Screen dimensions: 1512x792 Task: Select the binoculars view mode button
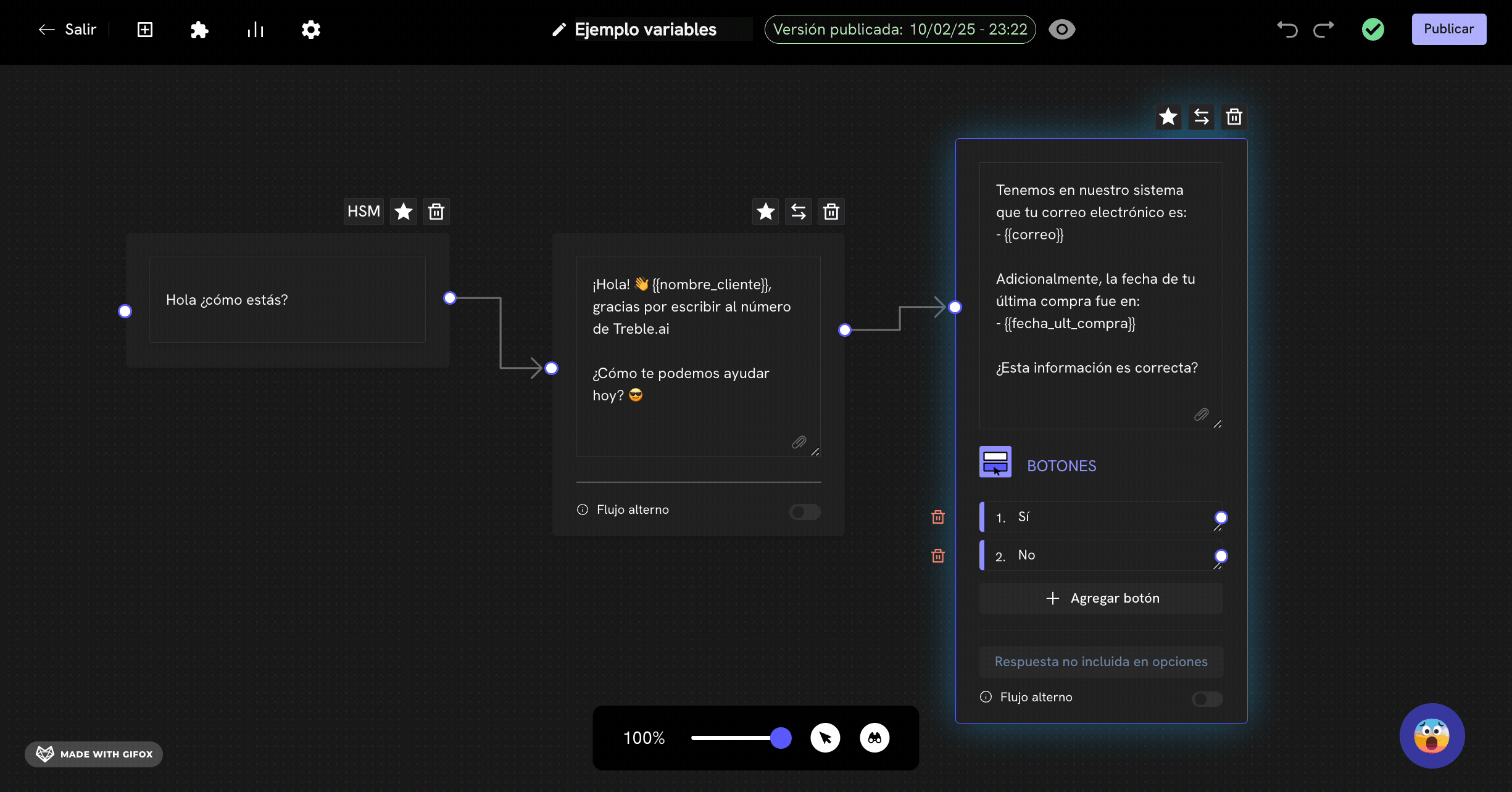(874, 738)
